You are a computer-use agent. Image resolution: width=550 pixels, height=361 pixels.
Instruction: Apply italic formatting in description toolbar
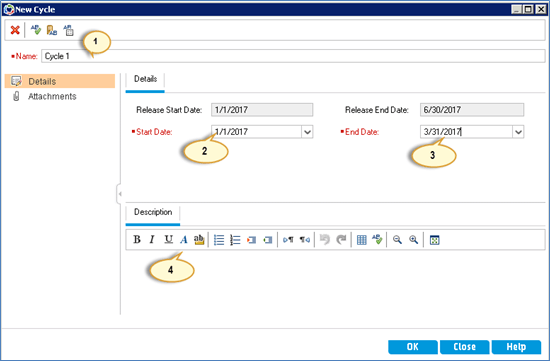click(152, 240)
